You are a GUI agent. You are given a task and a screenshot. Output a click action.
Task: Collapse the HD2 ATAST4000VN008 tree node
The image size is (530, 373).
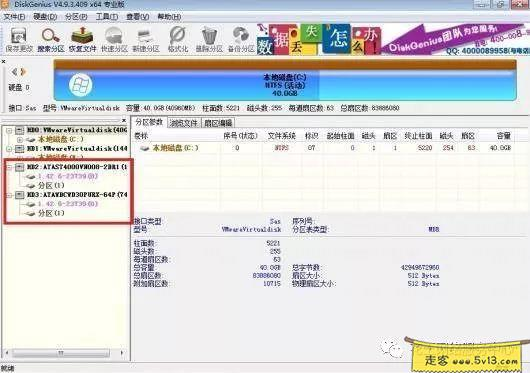click(x=9, y=167)
